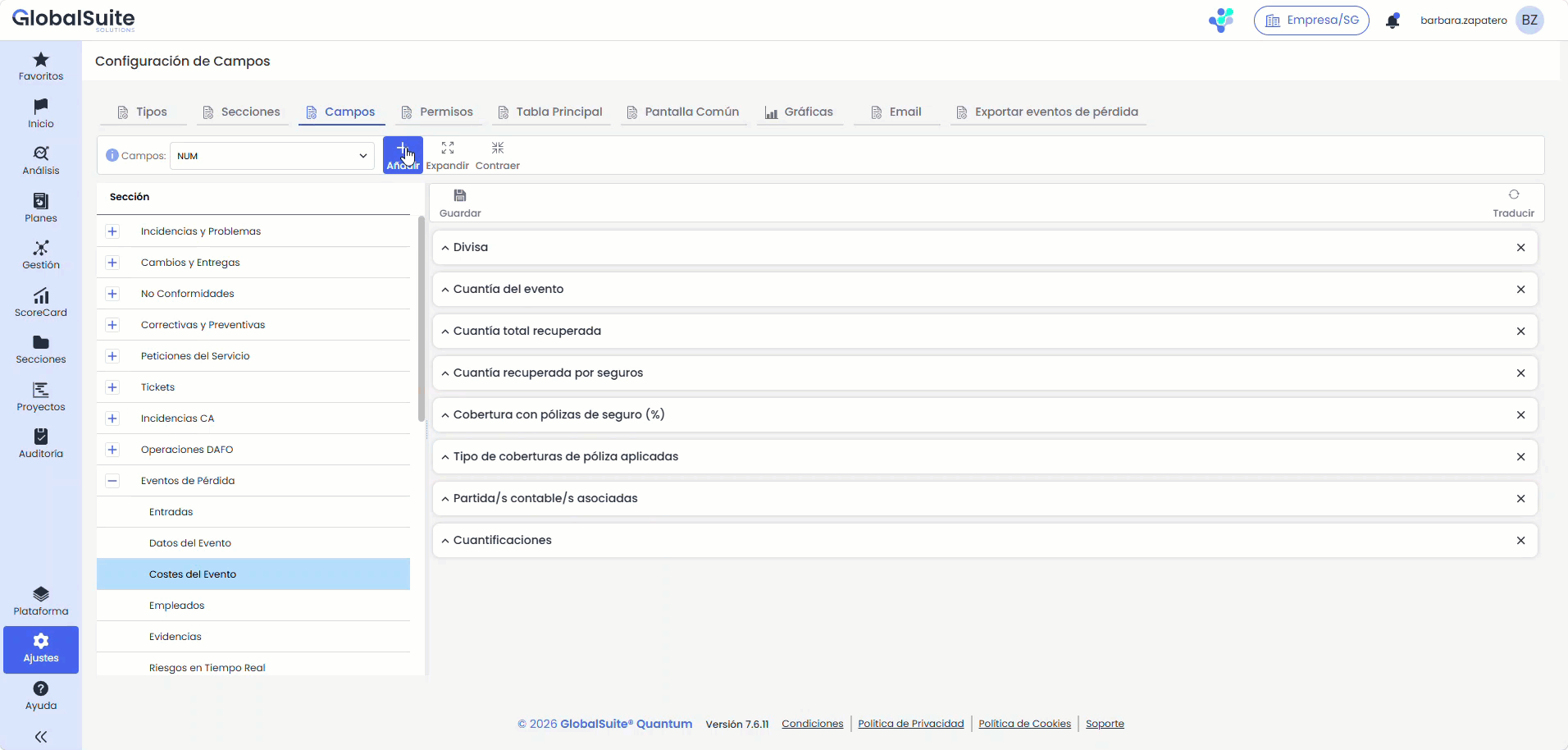
Task: Click the GlobalSuite logo
Action: pyautogui.click(x=73, y=20)
